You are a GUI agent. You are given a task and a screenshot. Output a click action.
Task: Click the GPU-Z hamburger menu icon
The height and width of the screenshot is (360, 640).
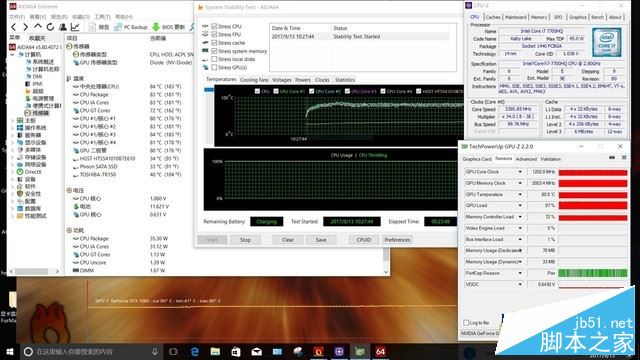coord(624,158)
